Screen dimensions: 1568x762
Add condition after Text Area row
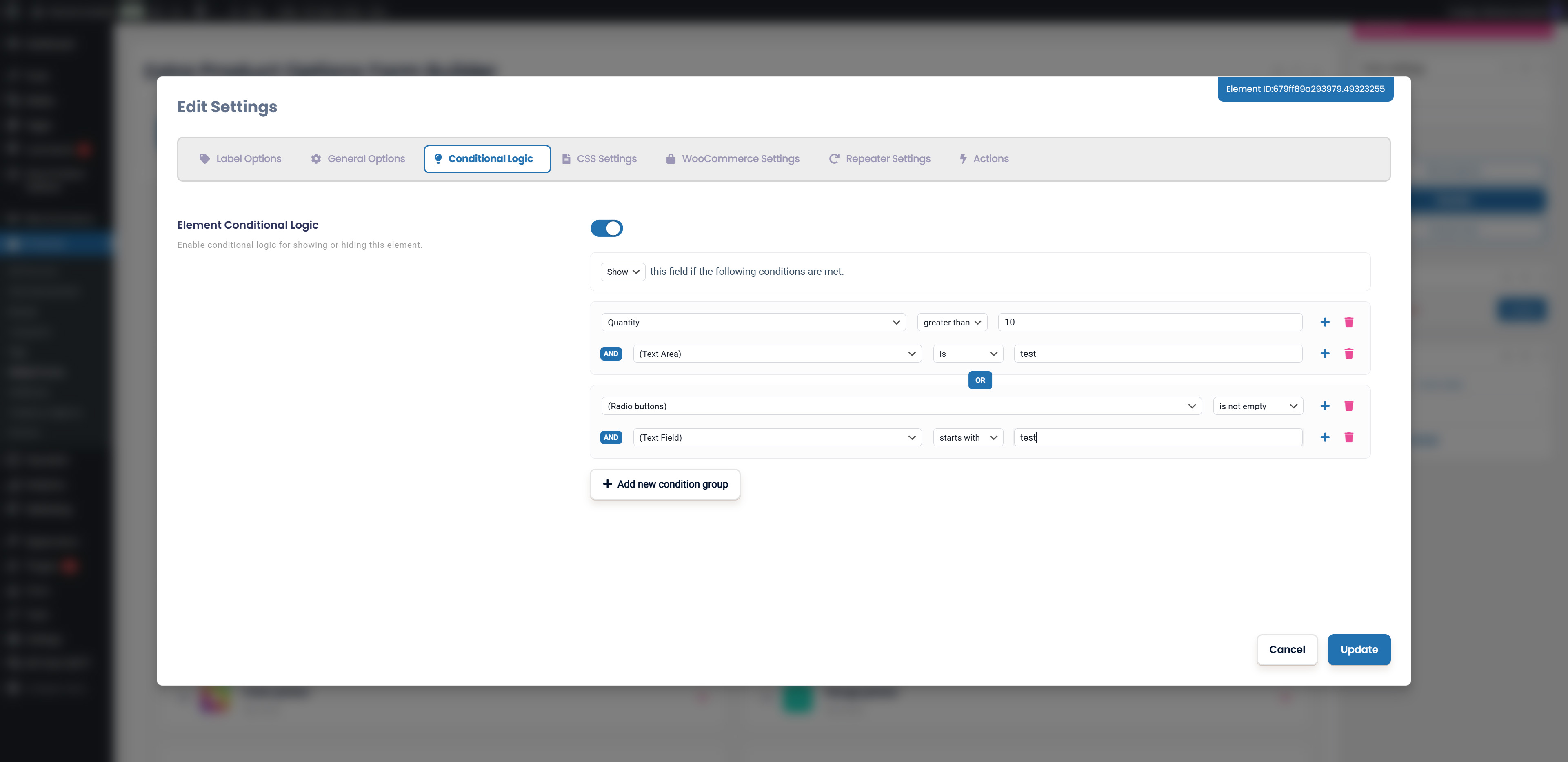1324,354
